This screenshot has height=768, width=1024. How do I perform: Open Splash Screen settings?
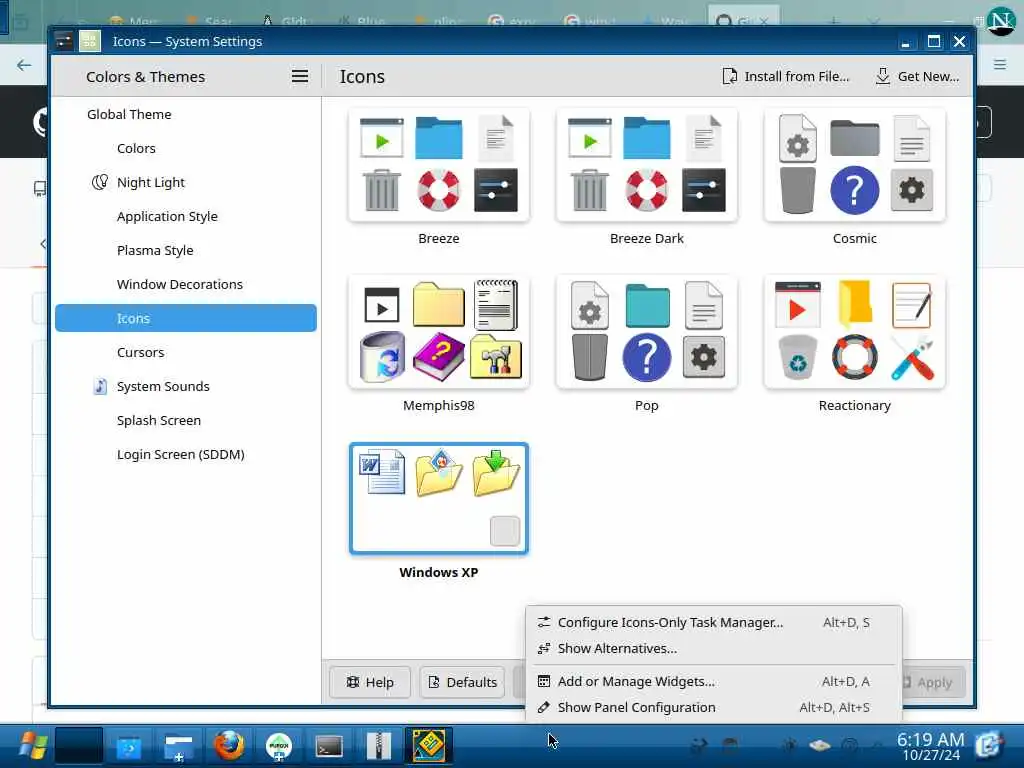(x=185, y=420)
